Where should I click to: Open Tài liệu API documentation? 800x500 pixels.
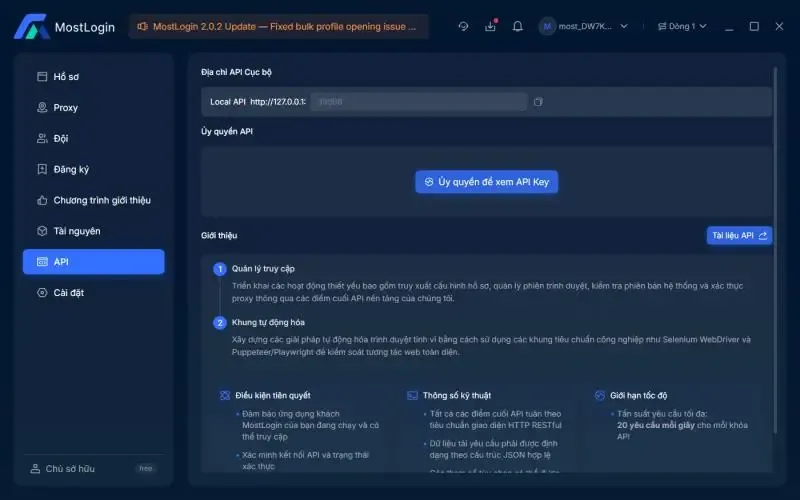[739, 235]
